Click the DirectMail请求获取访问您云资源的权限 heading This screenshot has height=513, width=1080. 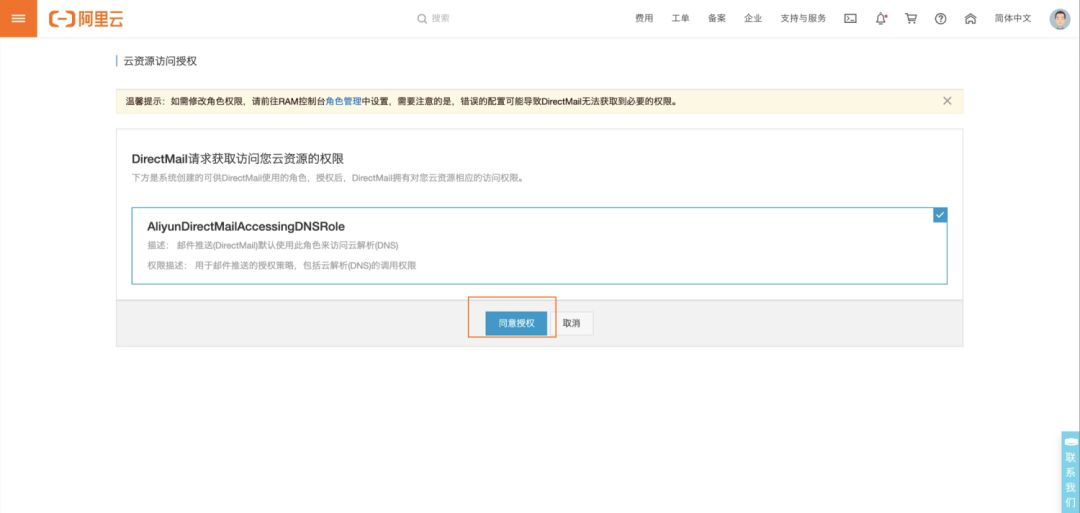238,159
